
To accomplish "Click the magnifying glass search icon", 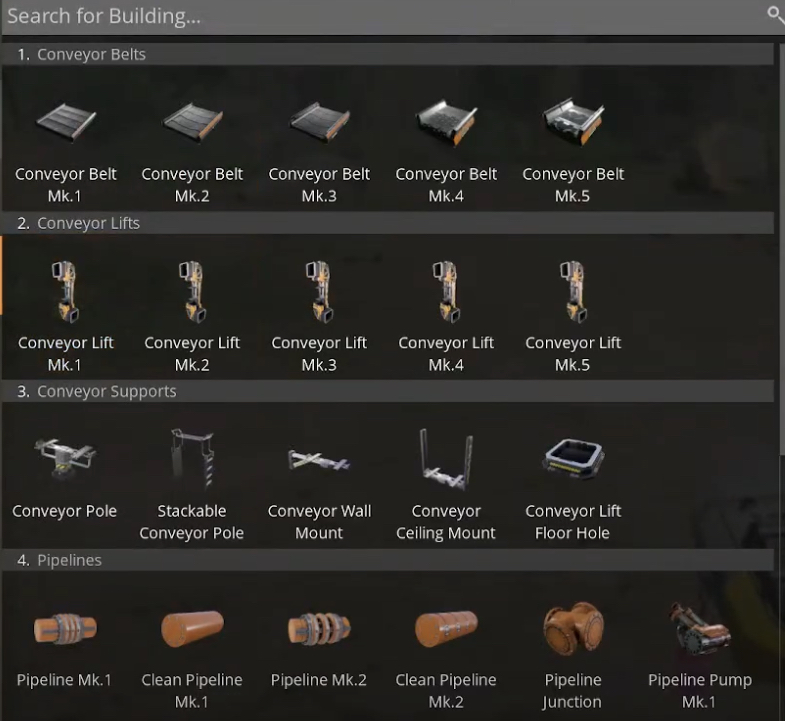I will pos(775,15).
